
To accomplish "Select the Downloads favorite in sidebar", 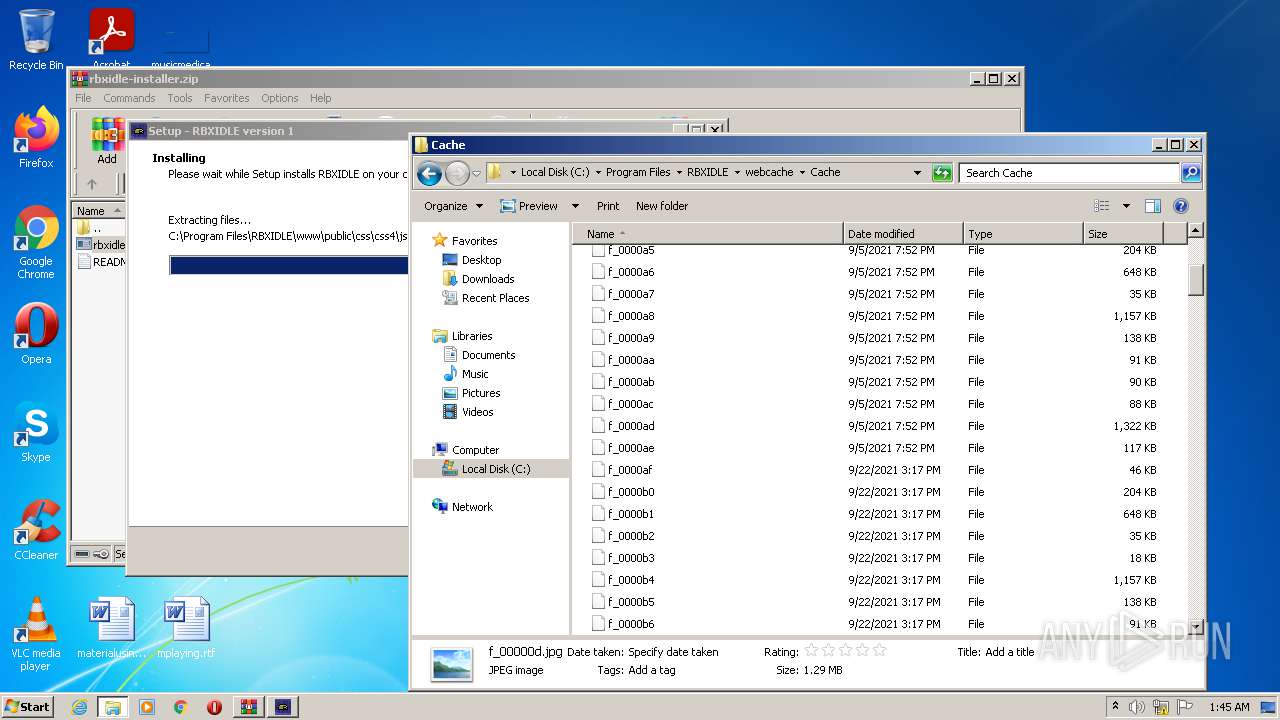I will 488,279.
